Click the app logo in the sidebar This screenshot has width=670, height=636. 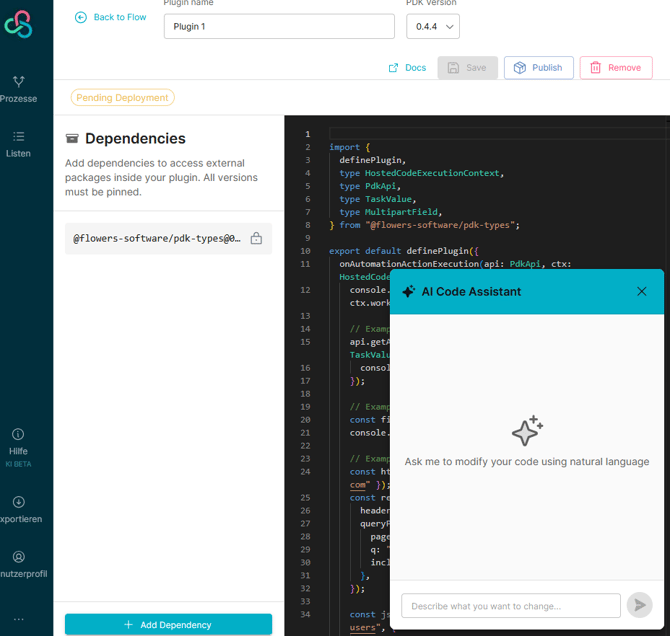tap(18, 25)
